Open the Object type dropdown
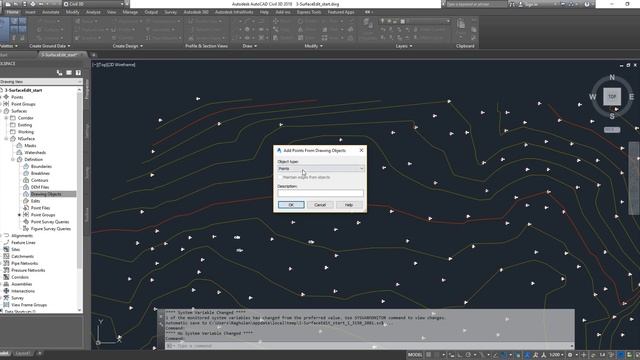This screenshot has width=640, height=360. pyautogui.click(x=320, y=169)
